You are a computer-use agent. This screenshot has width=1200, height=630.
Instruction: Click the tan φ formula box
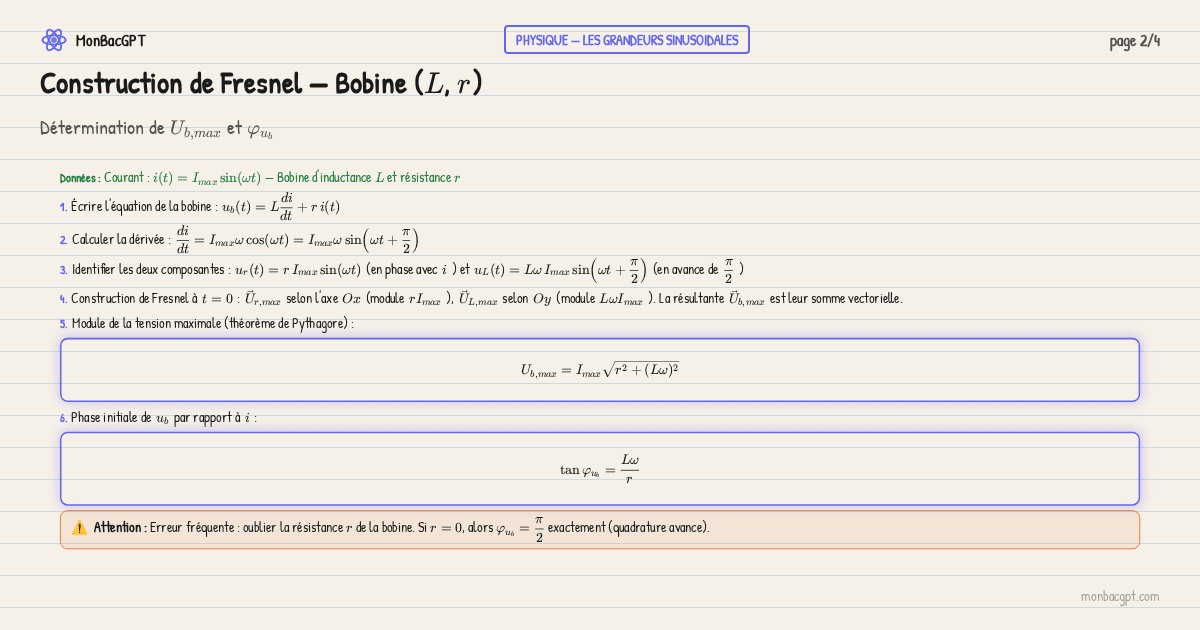pyautogui.click(x=600, y=468)
